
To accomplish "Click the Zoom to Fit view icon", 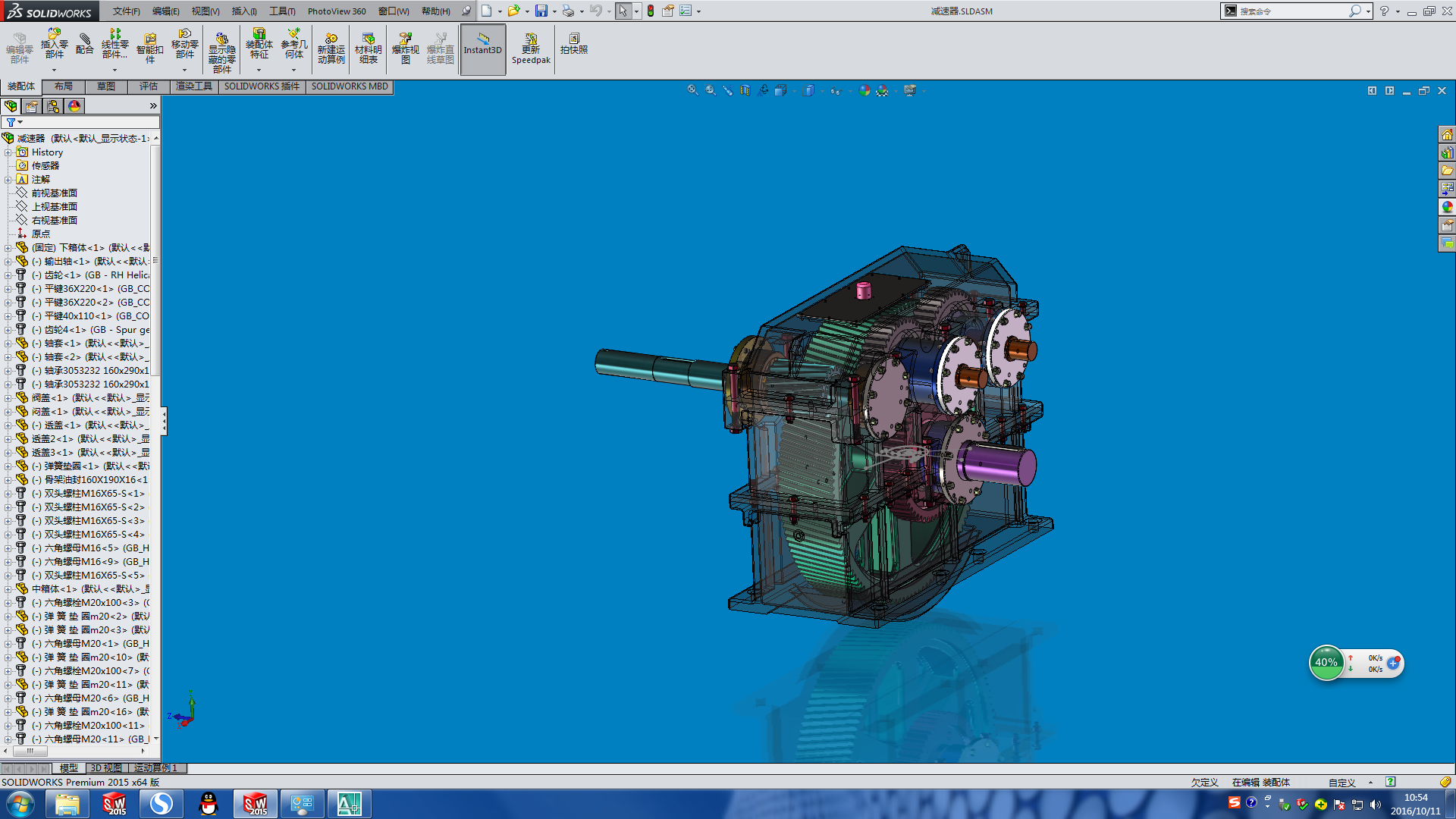I will coord(692,90).
